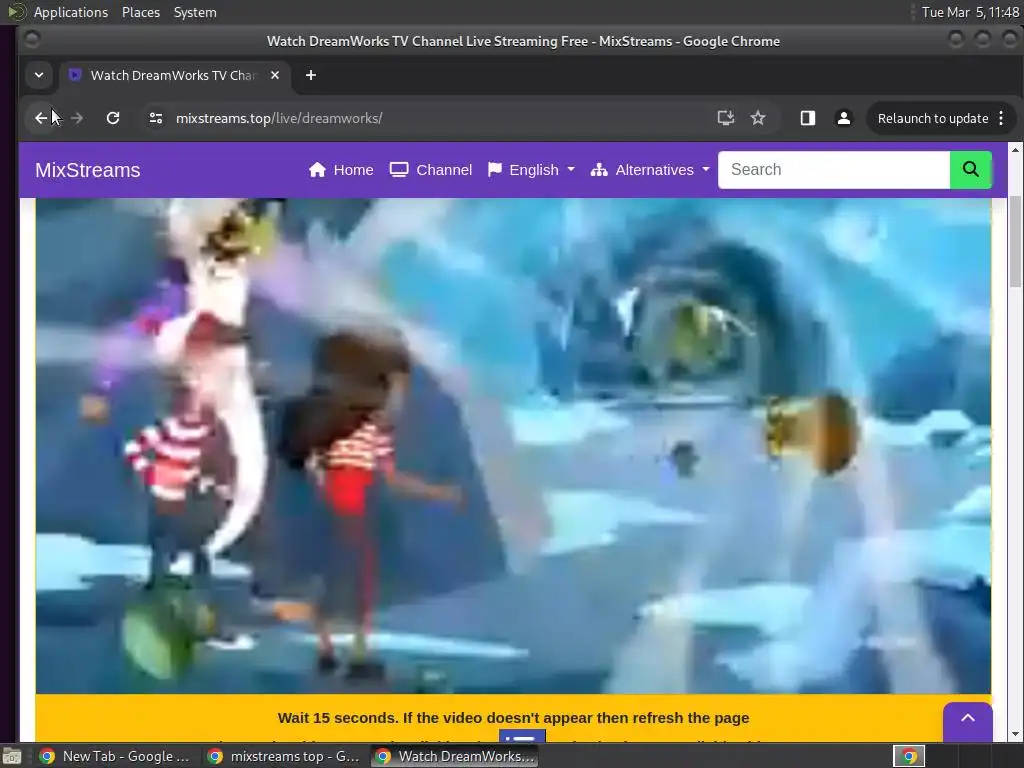Viewport: 1024px width, 768px height.
Task: Go back using the browser back arrow
Action: (x=41, y=118)
